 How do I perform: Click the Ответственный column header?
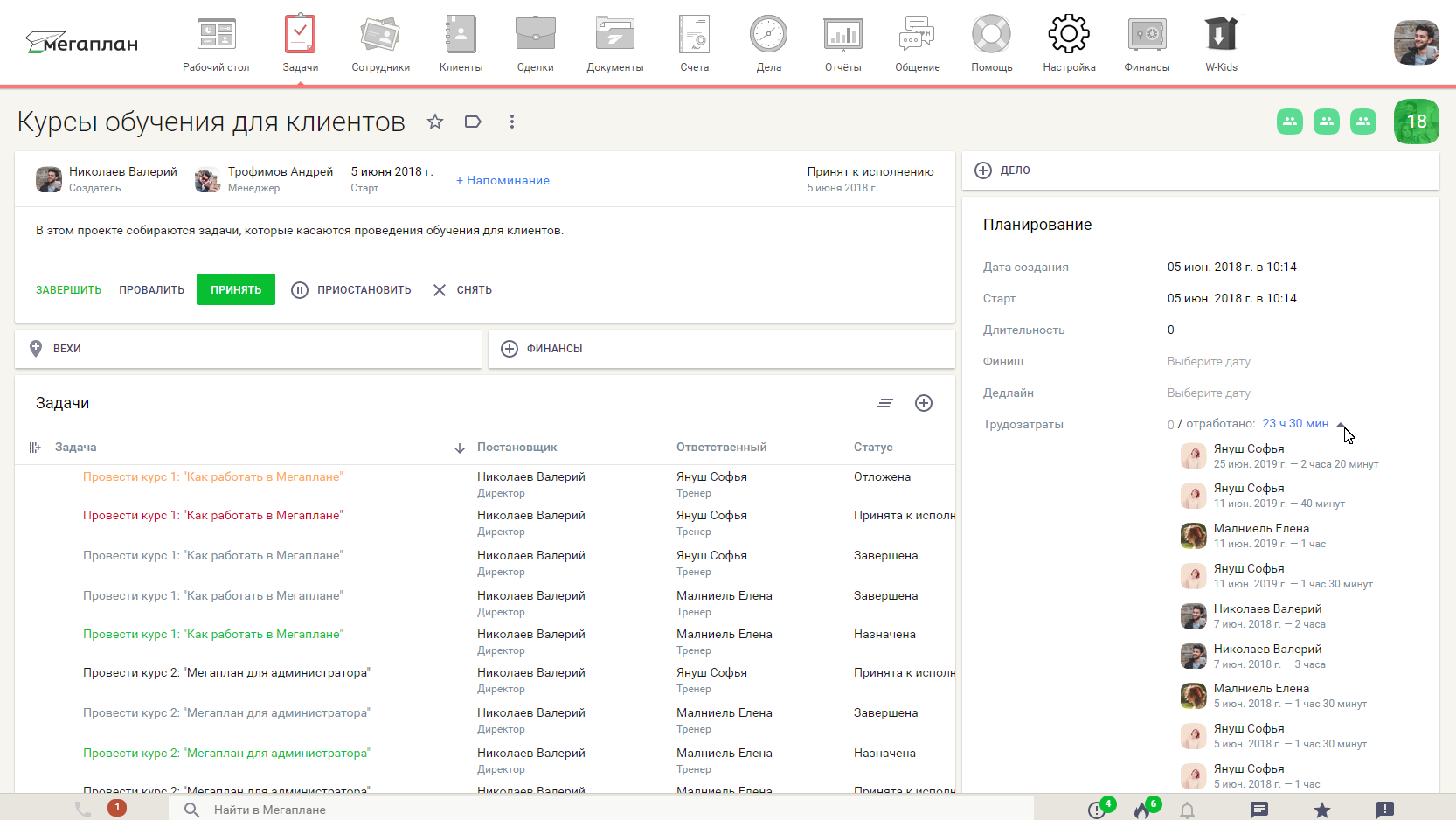722,447
